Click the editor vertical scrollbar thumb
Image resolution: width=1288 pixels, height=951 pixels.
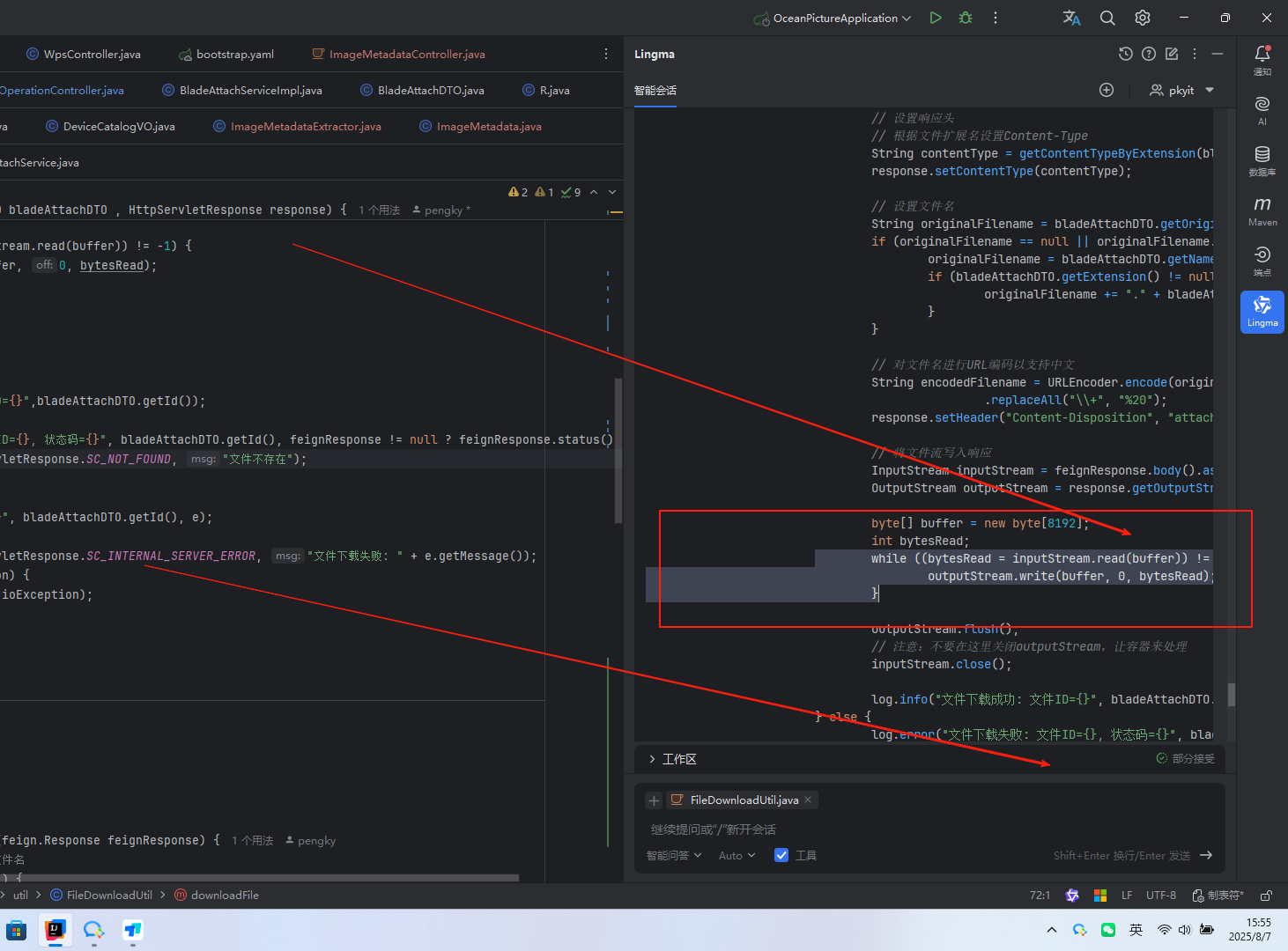click(x=618, y=450)
